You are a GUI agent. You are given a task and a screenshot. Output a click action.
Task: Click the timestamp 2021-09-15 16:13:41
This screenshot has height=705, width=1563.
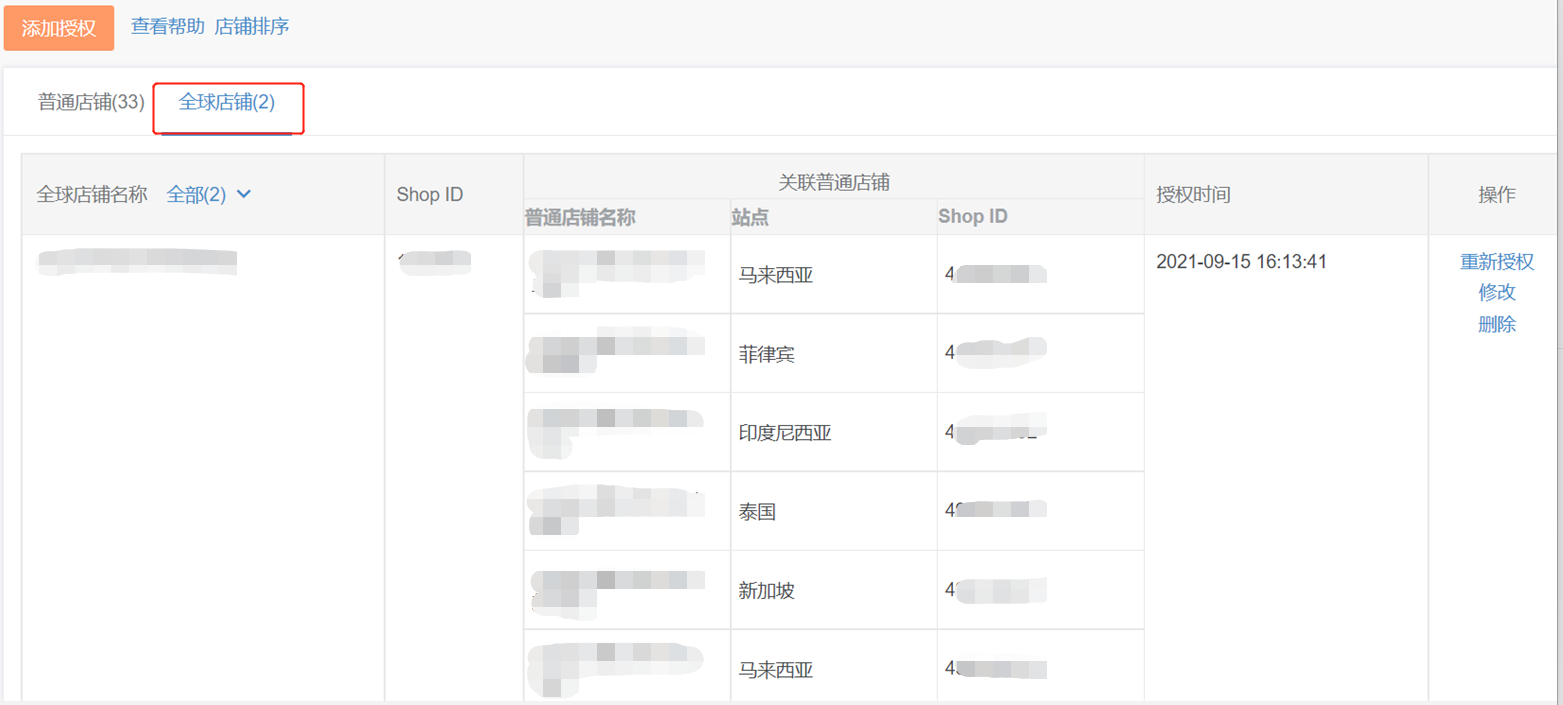point(1241,262)
